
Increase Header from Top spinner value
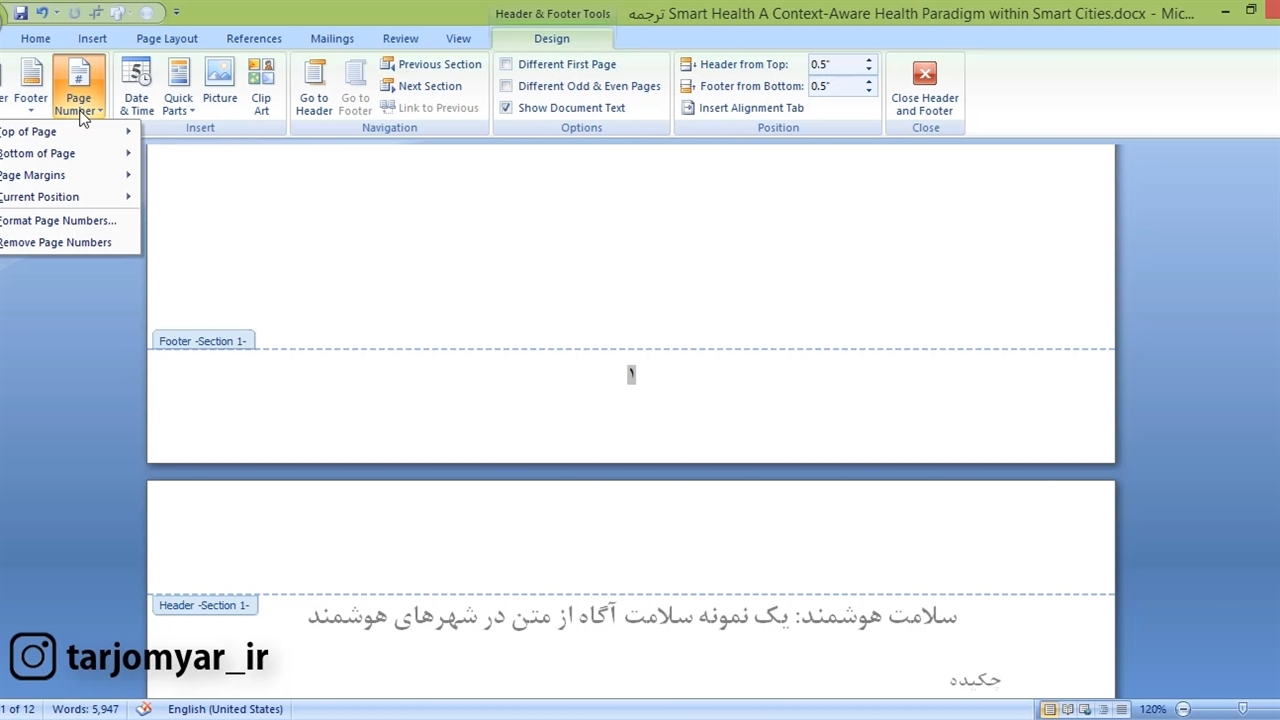point(868,60)
